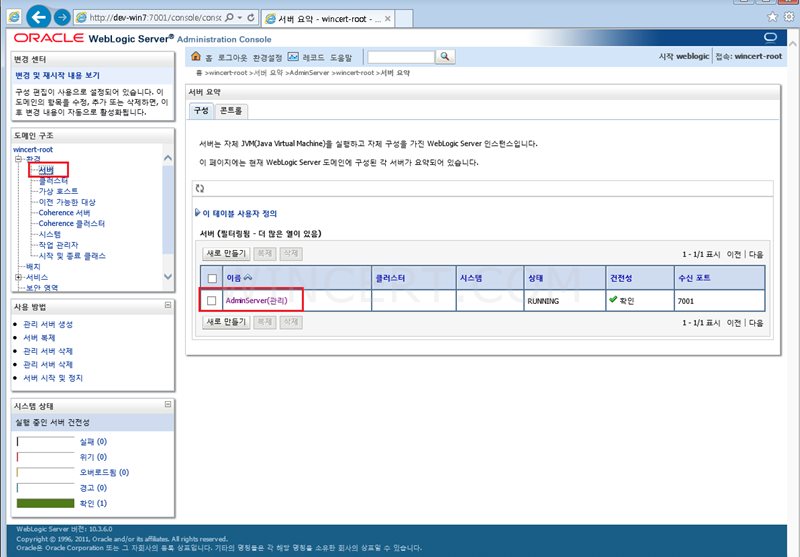Viewport: 800px width, 557px height.
Task: Open the 관리 서버 생성 how-to link
Action: [x=48, y=324]
